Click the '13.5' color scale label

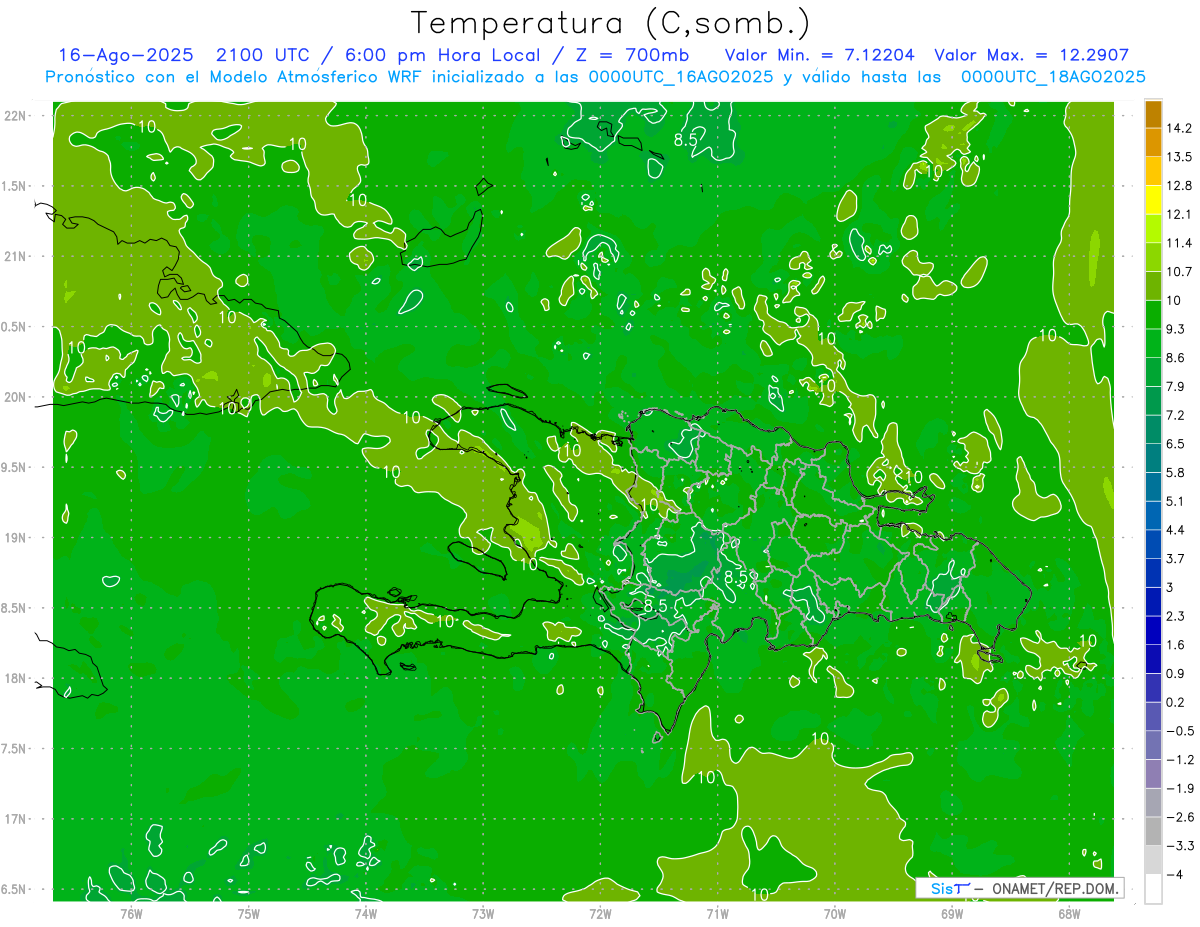point(1180,157)
